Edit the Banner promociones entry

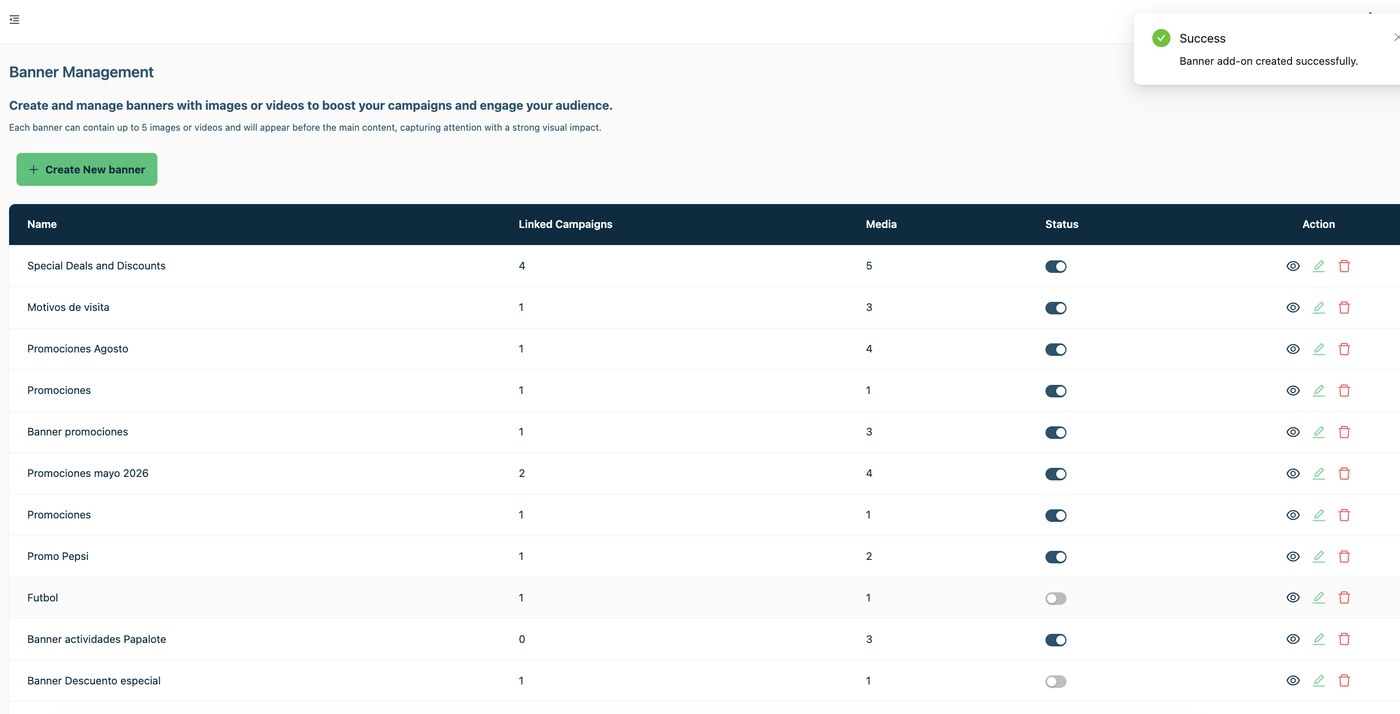click(1319, 432)
